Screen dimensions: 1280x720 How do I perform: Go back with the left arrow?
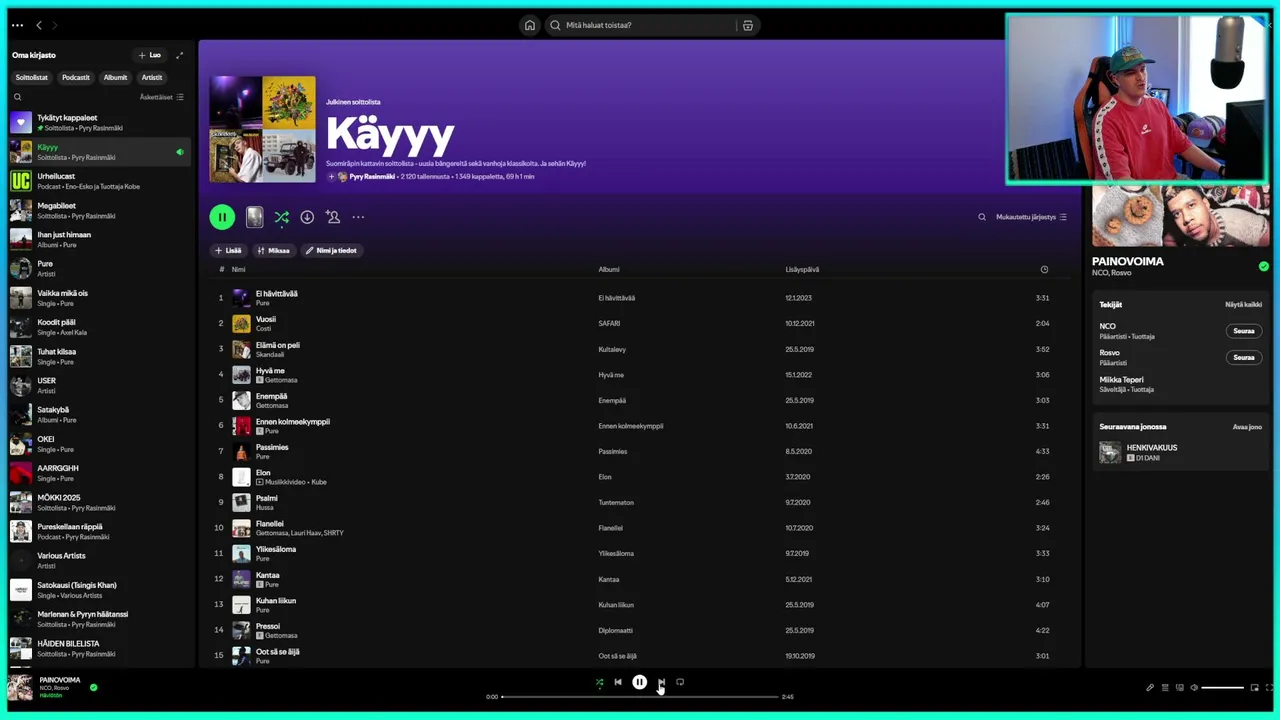click(39, 25)
